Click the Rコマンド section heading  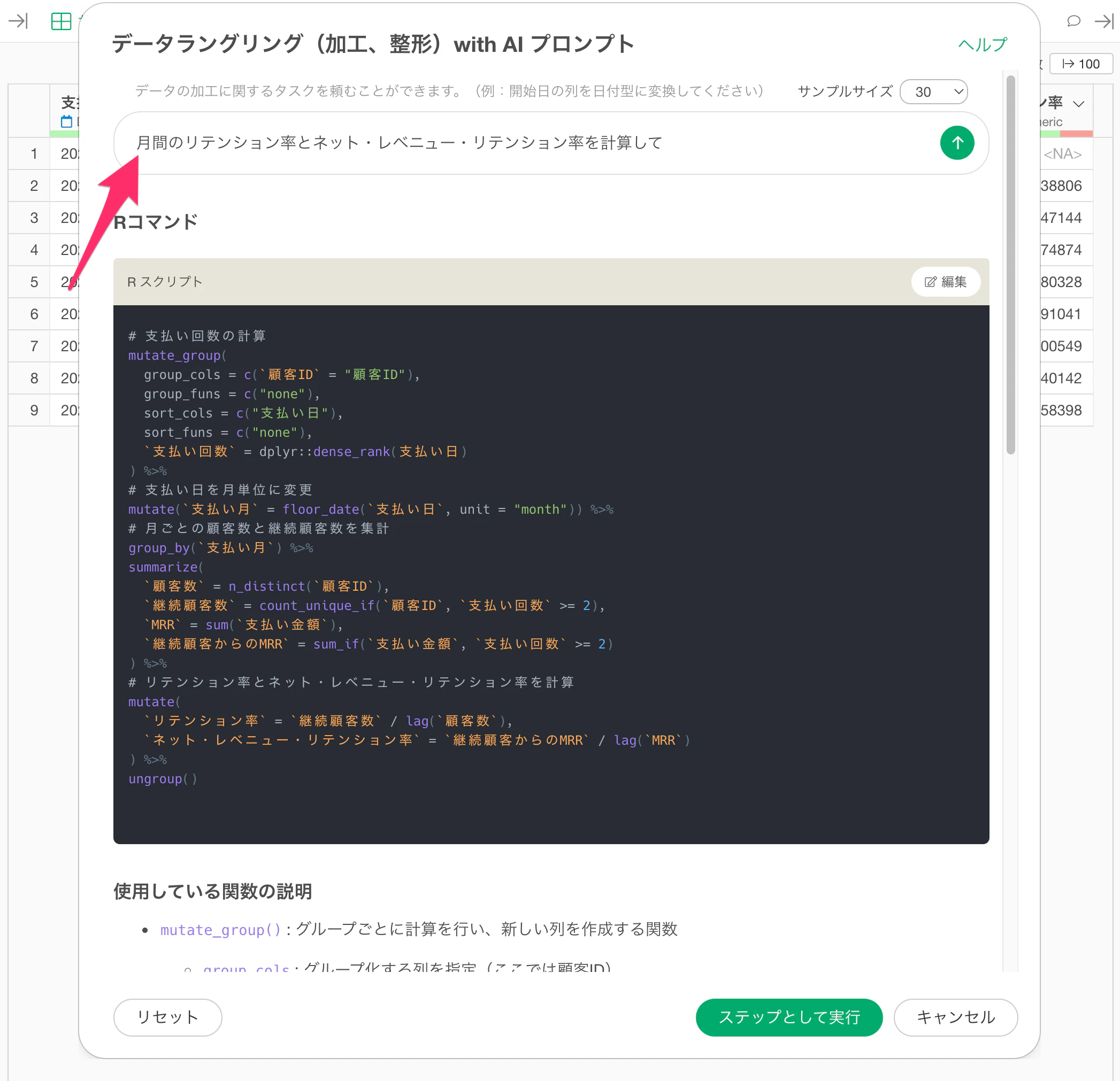(156, 221)
